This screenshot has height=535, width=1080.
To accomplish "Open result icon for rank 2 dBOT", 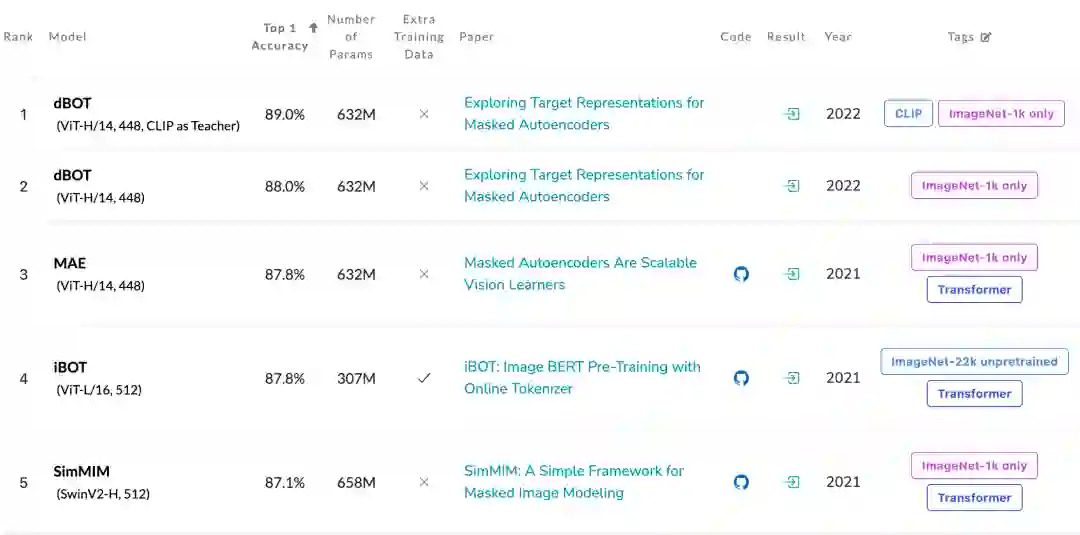I will tap(791, 186).
